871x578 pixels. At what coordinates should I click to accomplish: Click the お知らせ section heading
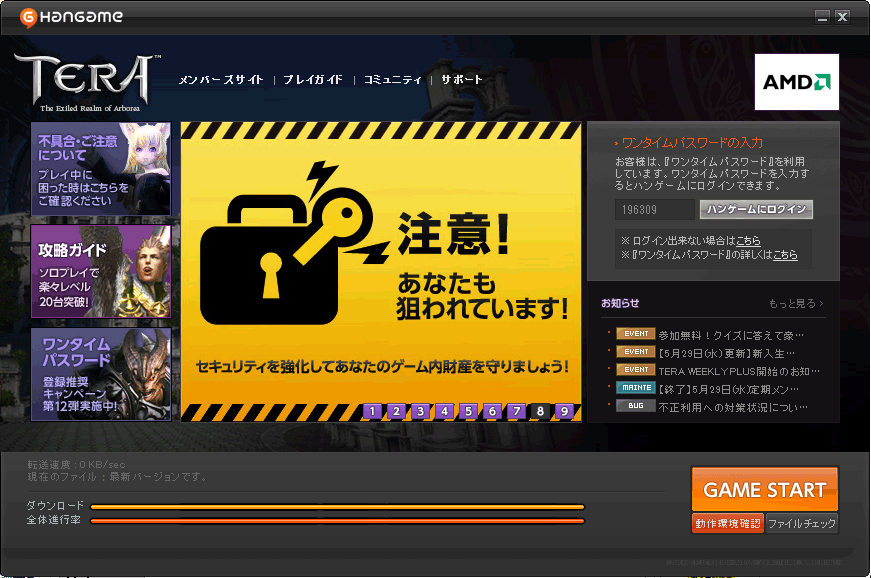[620, 303]
